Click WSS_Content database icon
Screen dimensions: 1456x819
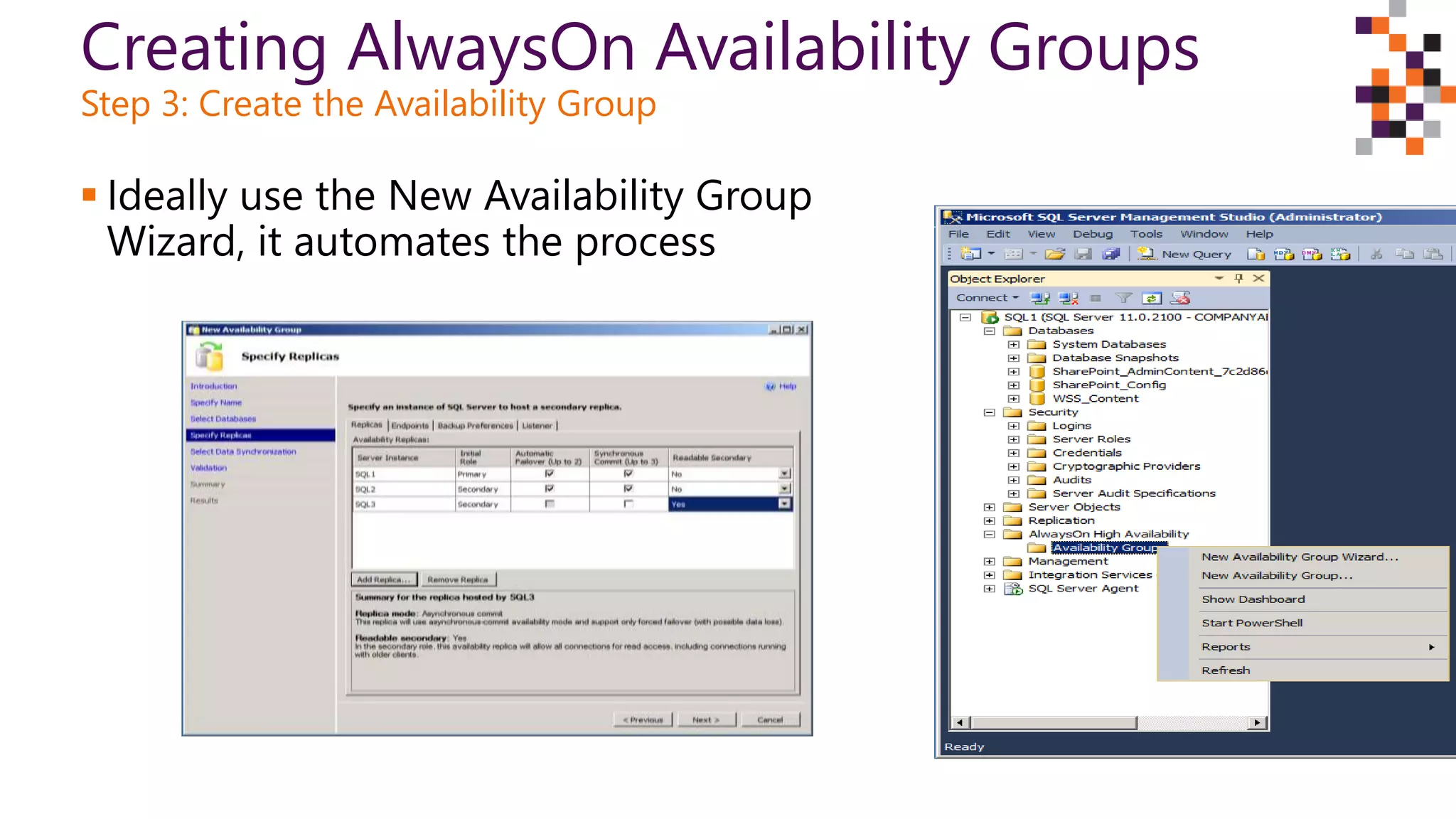pos(1037,398)
